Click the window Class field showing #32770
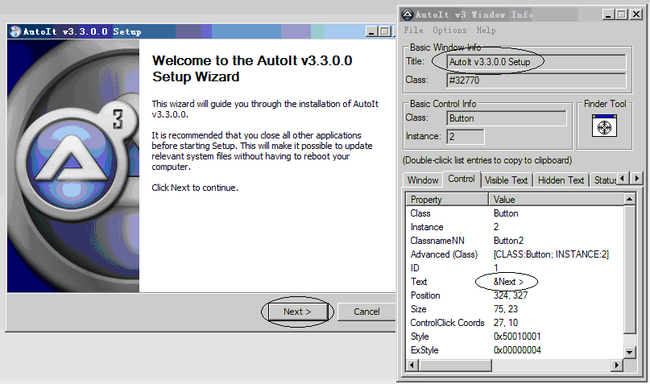 536,80
